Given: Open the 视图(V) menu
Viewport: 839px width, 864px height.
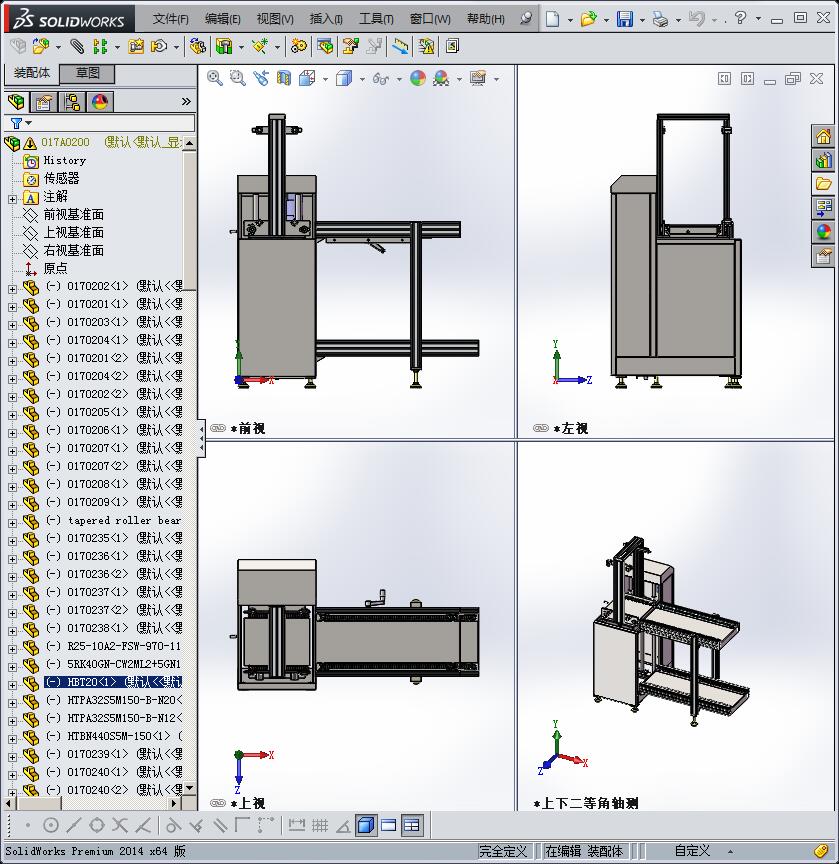Looking at the screenshot, I should (275, 19).
